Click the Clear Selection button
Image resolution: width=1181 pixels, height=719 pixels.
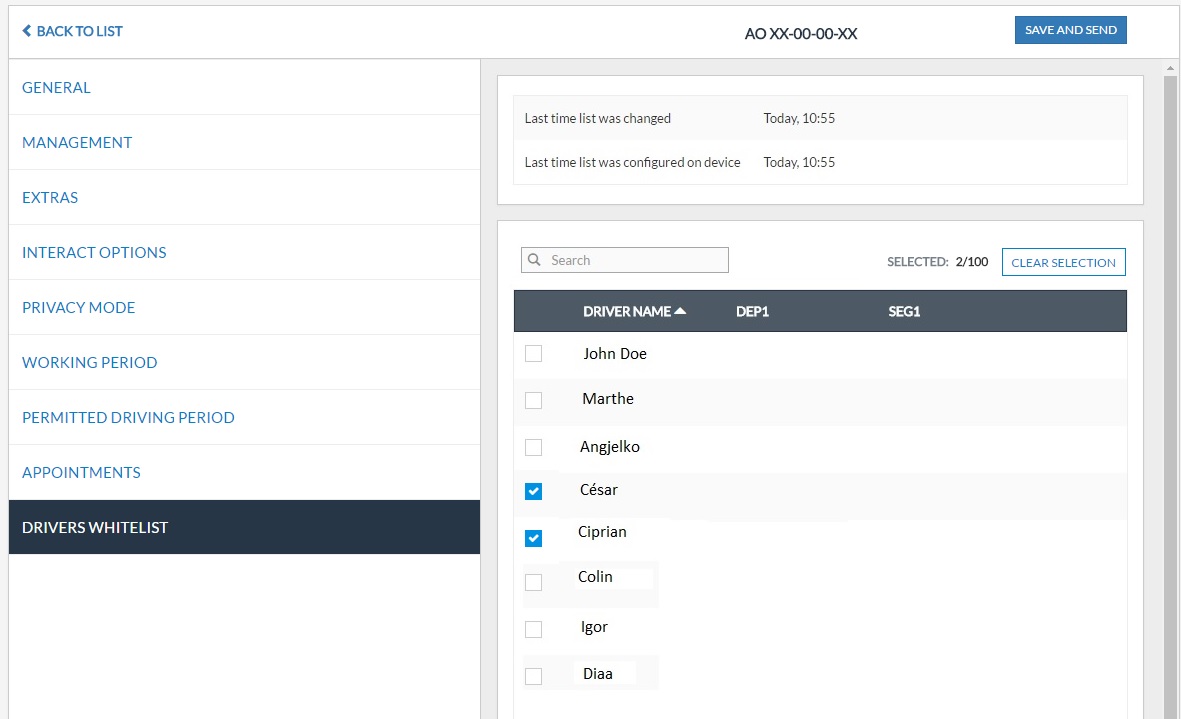[x=1063, y=262]
